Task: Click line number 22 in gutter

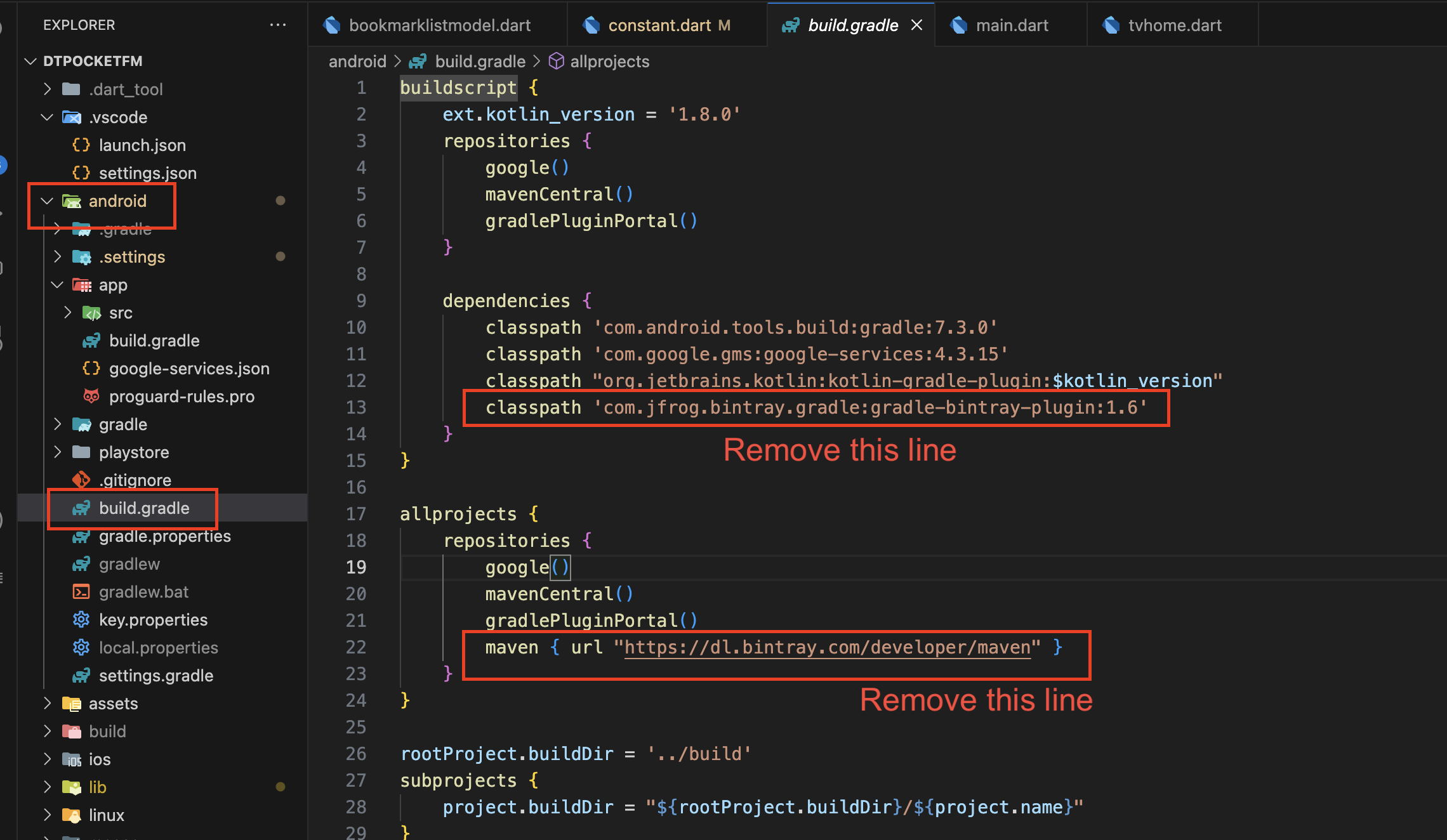Action: point(356,647)
